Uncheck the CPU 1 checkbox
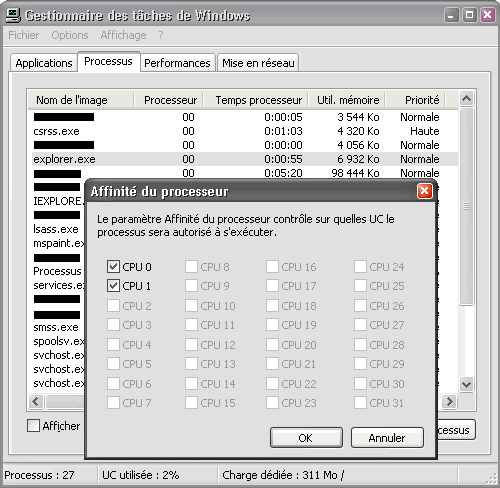500x488 pixels. [113, 286]
